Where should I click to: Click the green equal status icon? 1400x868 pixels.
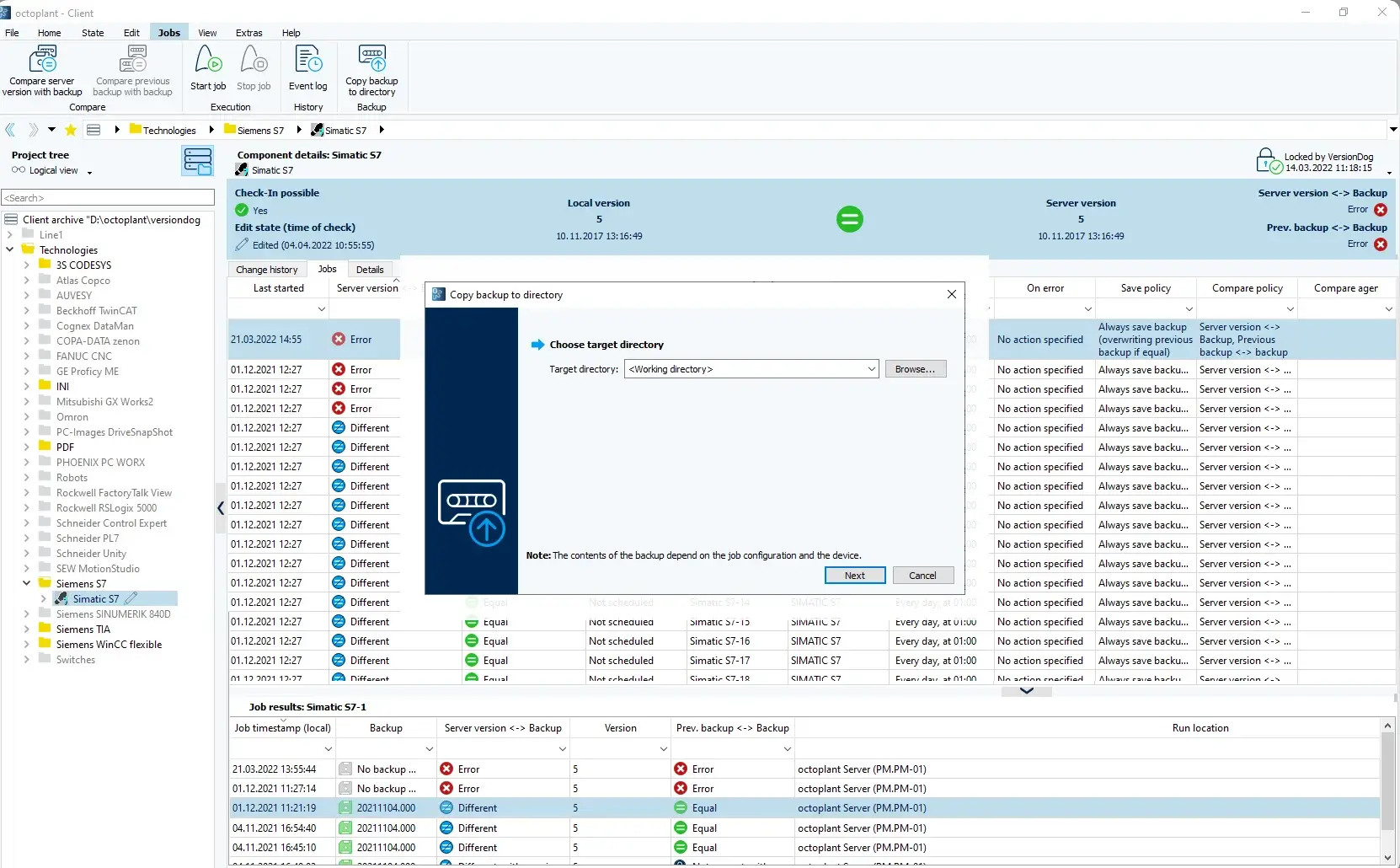(849, 219)
